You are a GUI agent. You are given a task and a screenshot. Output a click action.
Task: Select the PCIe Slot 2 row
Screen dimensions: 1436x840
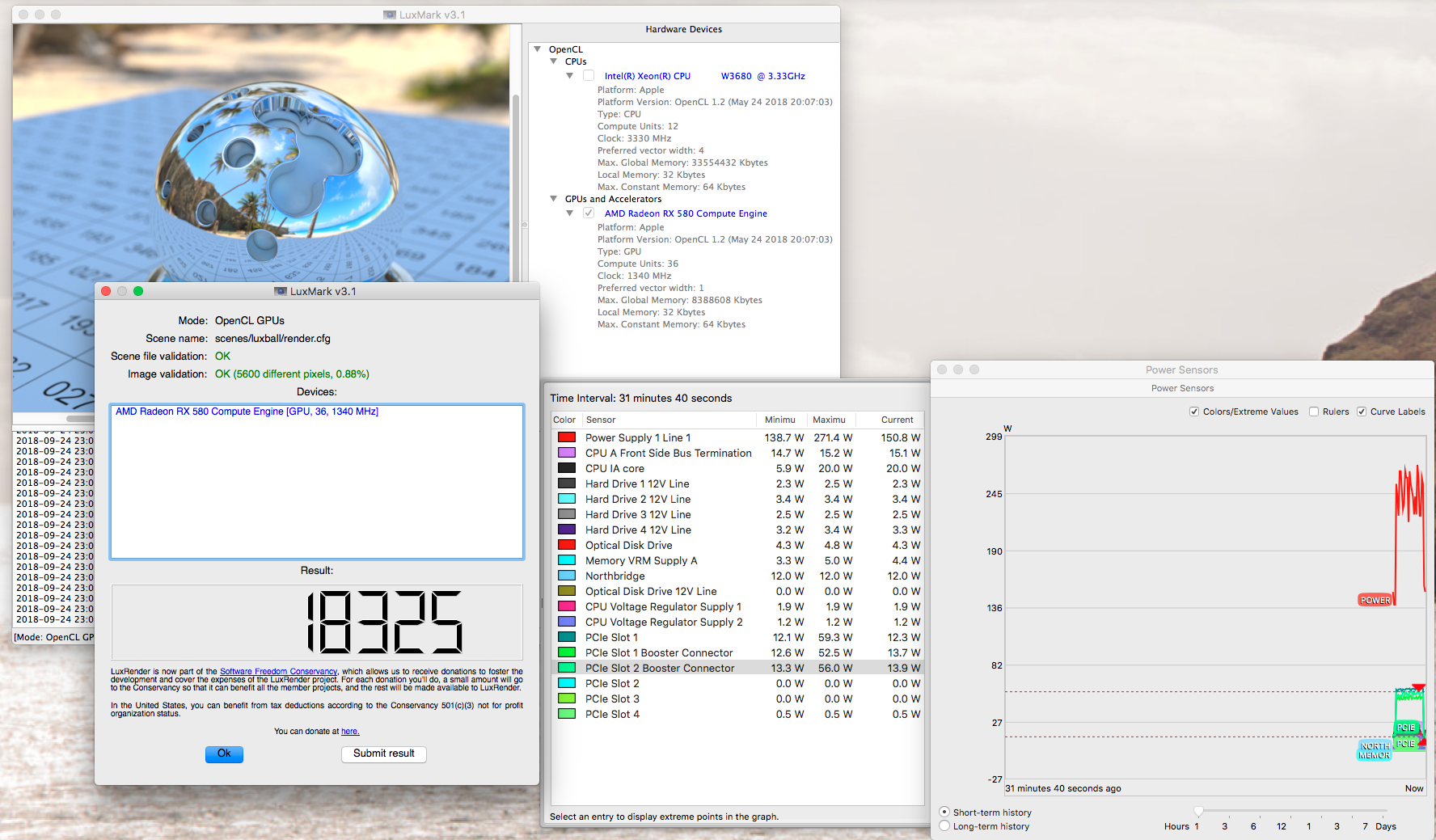tap(737, 683)
